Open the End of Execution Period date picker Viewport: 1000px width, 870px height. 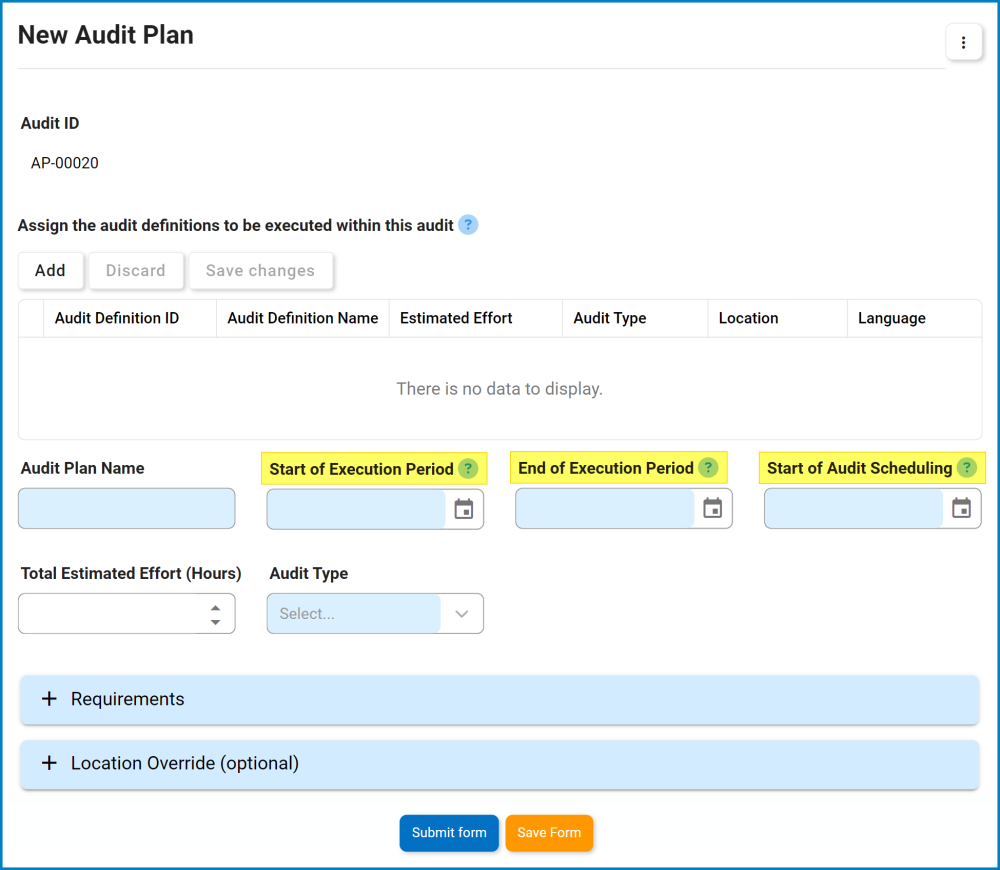pos(711,508)
